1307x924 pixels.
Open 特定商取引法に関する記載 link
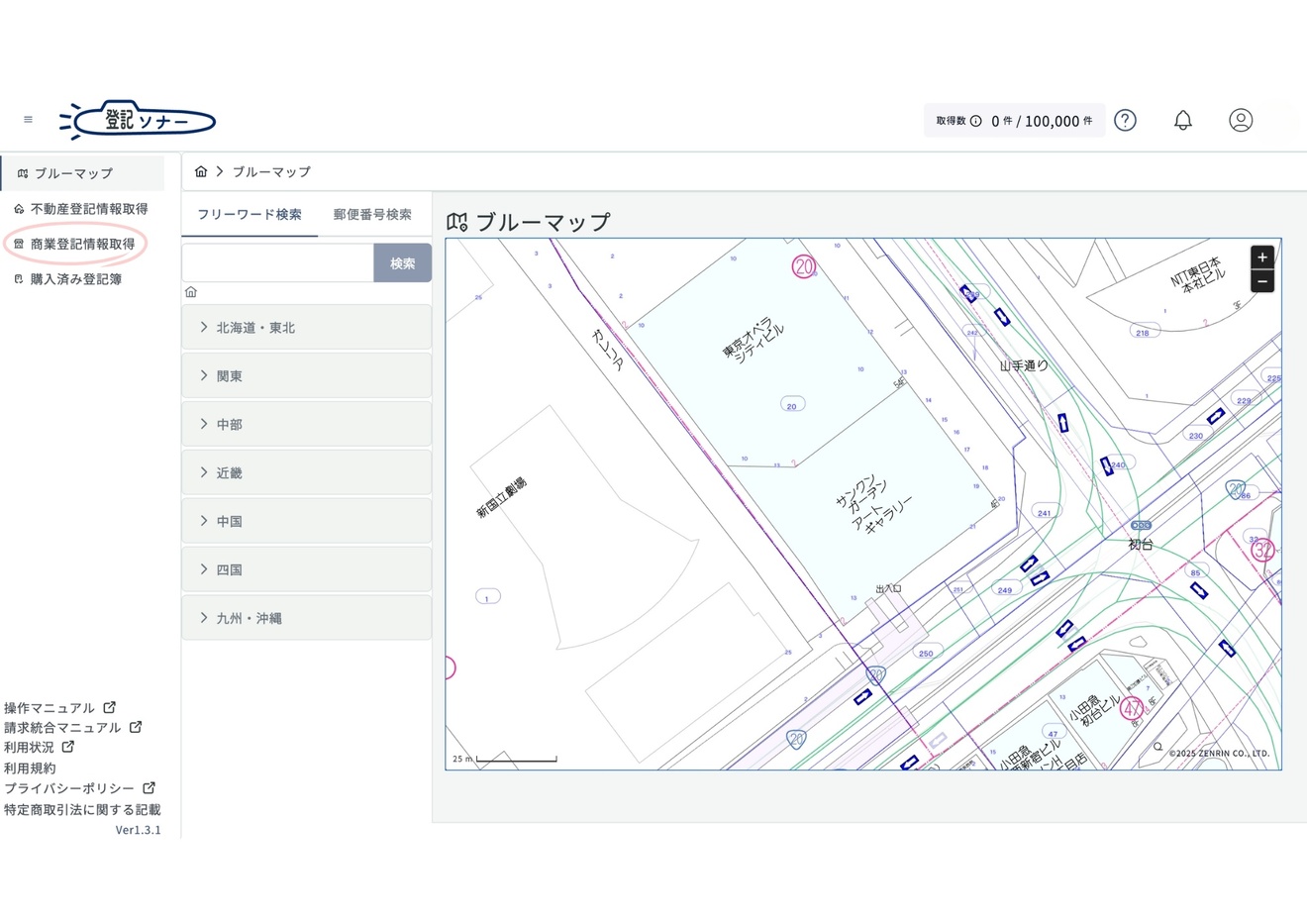click(82, 809)
